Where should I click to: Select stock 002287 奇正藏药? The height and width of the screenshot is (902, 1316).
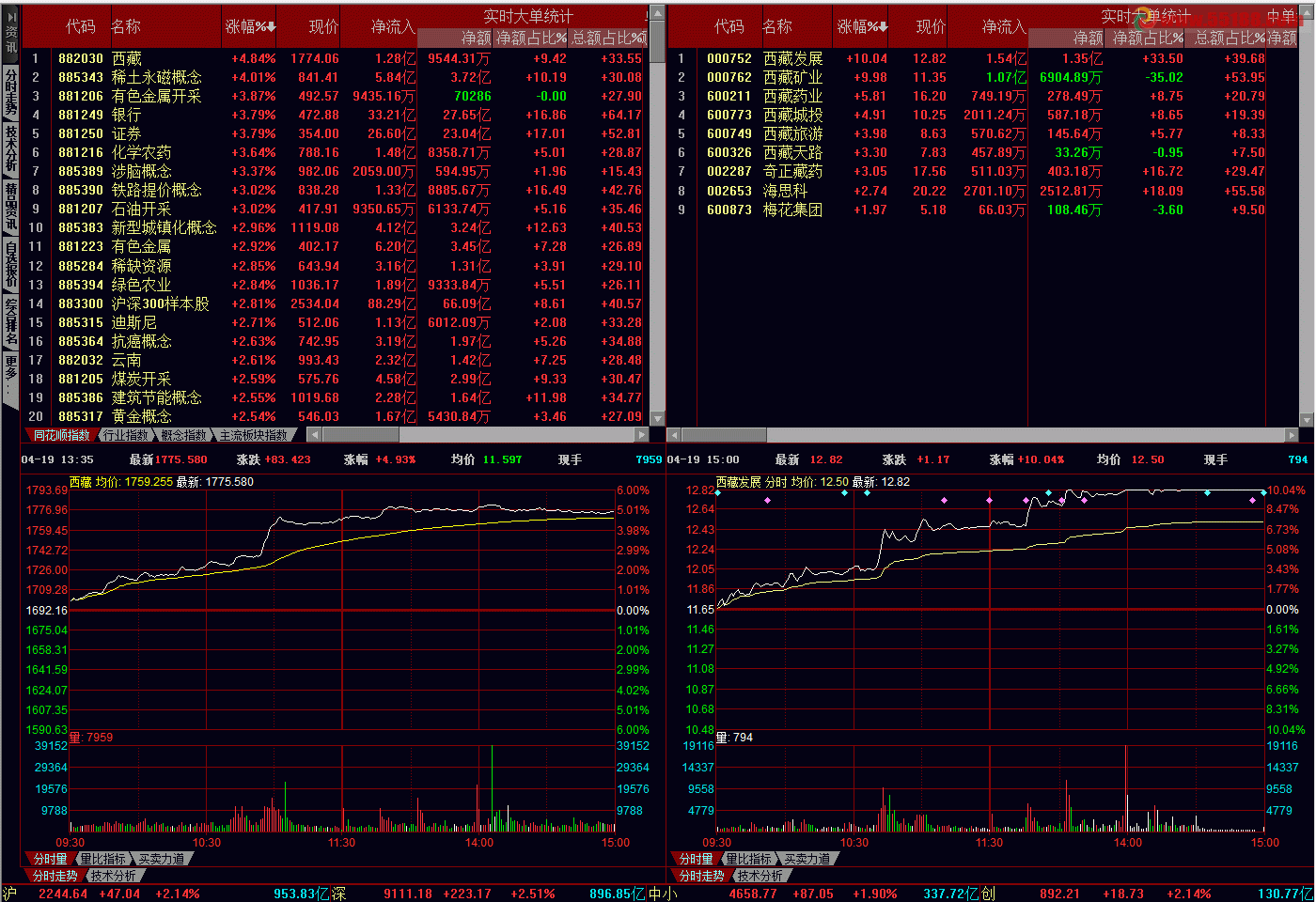tap(983, 171)
